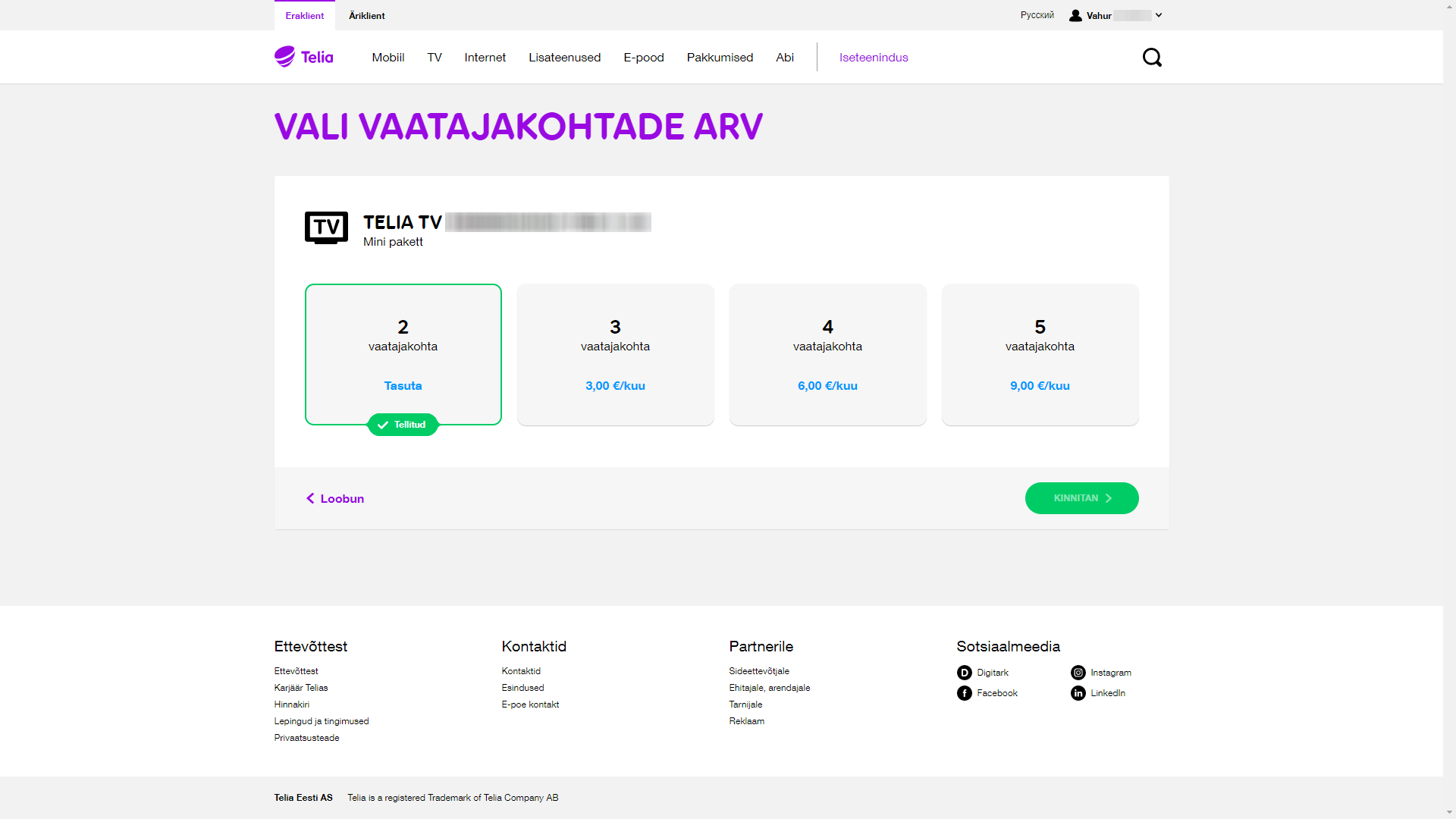Image resolution: width=1456 pixels, height=819 pixels.
Task: Click the LinkedIn icon
Action: click(1078, 693)
